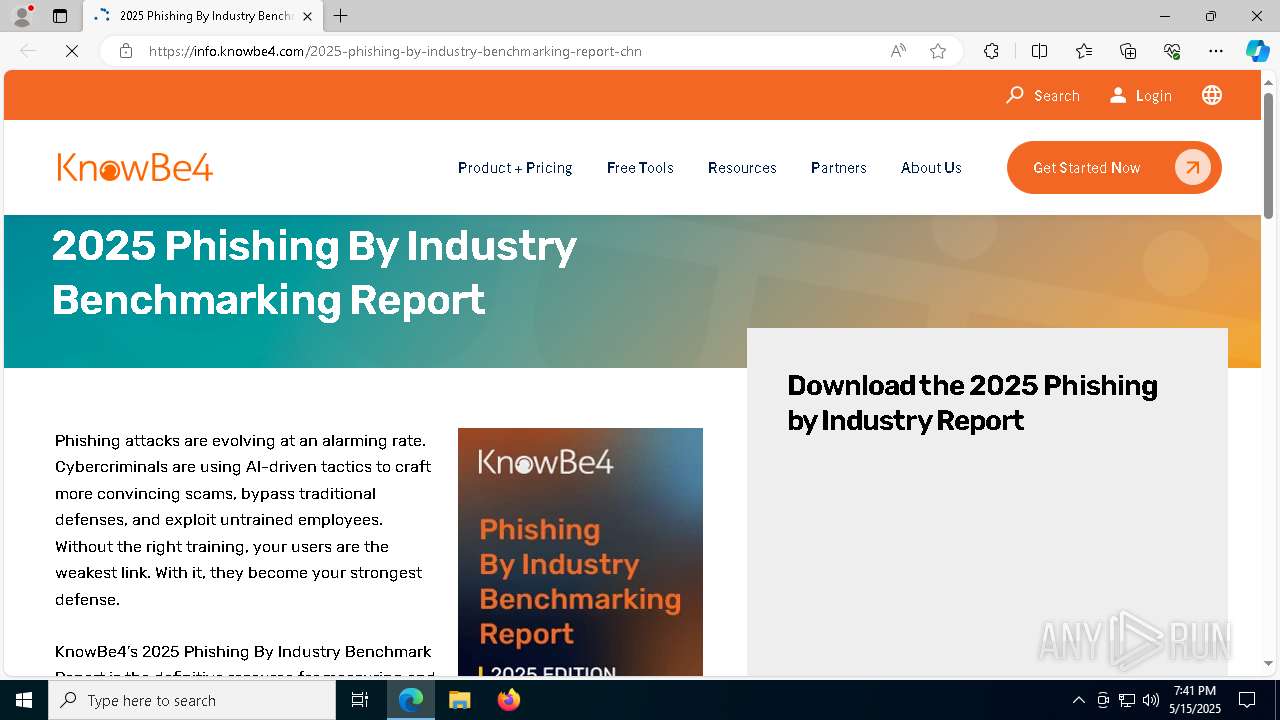Open the Copilot sidebar icon
1280x720 pixels.
click(1257, 51)
